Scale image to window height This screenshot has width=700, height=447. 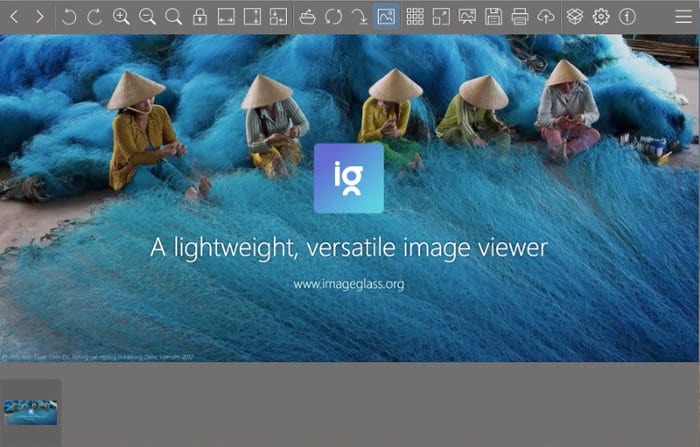click(252, 17)
